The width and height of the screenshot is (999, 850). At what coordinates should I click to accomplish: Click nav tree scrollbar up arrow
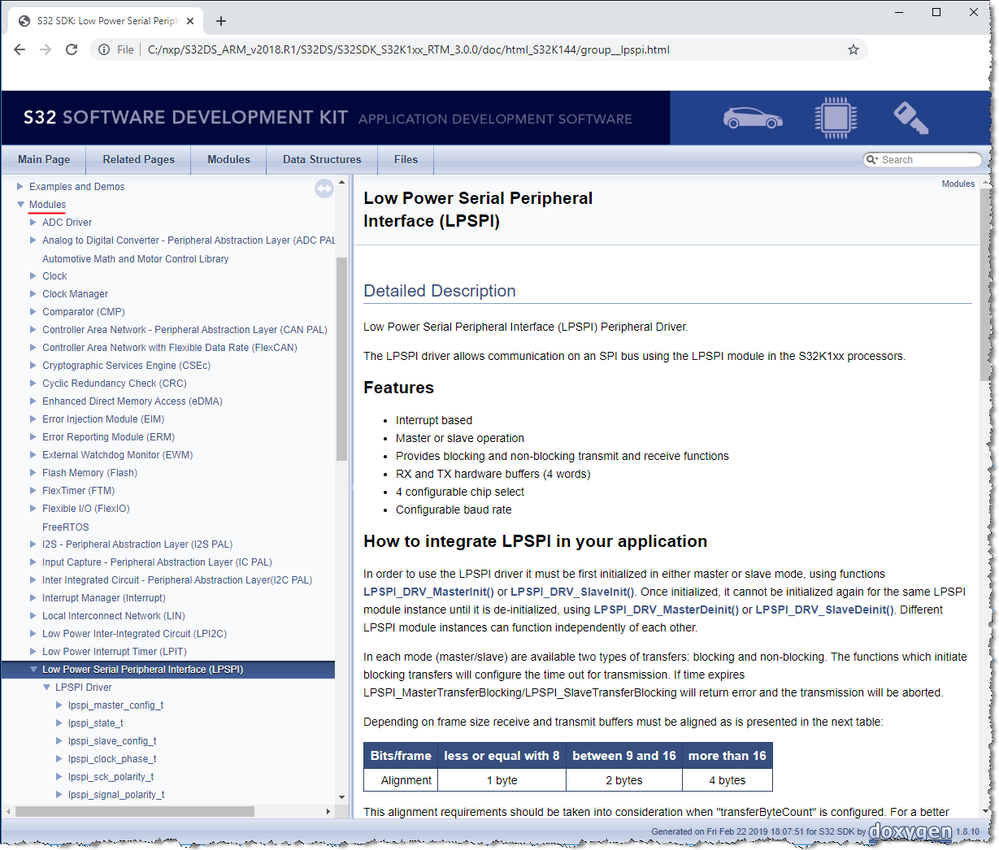click(x=341, y=183)
